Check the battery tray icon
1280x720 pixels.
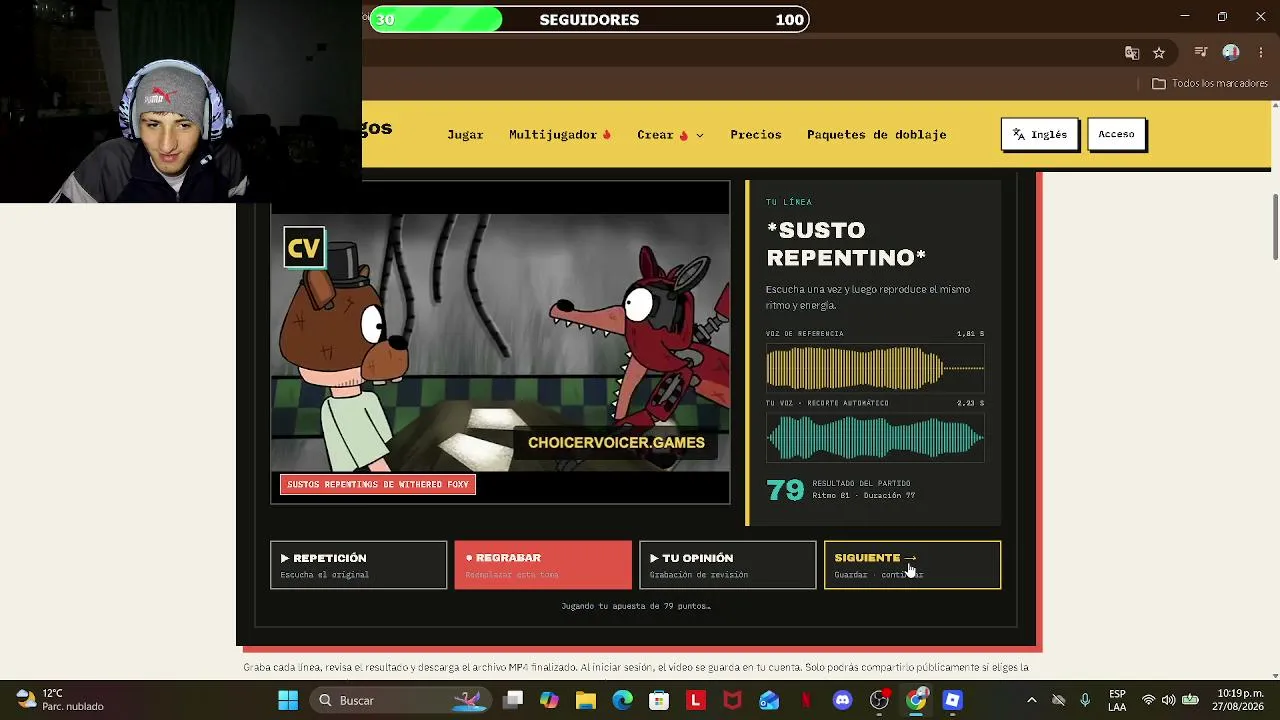1191,700
